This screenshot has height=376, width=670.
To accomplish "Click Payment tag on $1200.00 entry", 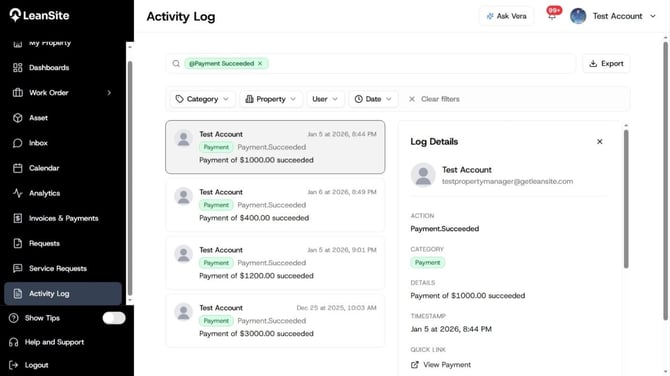I will [216, 263].
